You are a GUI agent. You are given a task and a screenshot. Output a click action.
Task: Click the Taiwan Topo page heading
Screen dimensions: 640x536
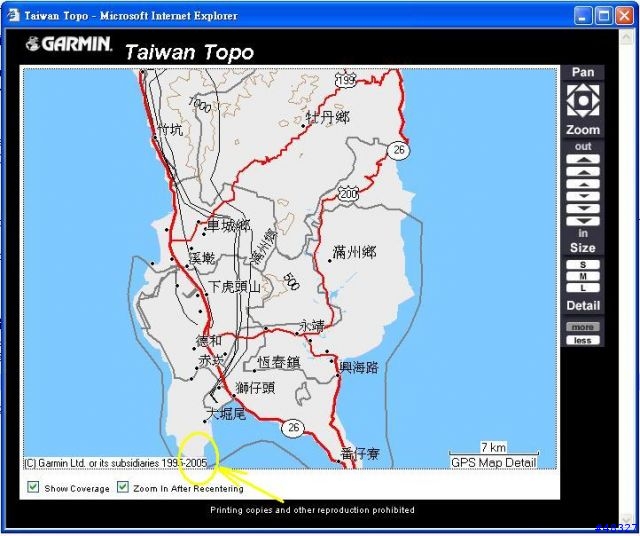click(189, 53)
